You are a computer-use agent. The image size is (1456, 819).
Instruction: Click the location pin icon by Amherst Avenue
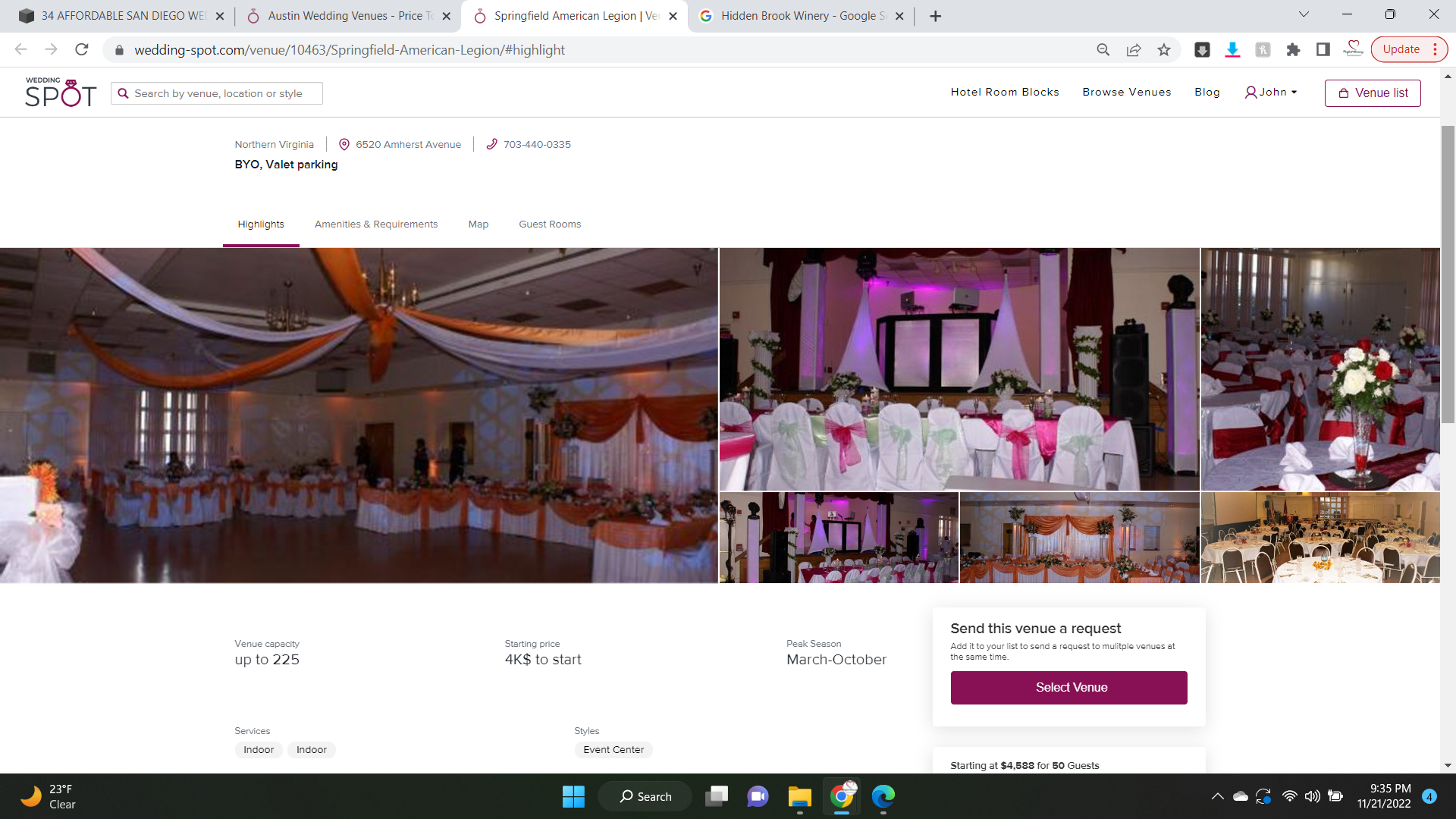(344, 144)
